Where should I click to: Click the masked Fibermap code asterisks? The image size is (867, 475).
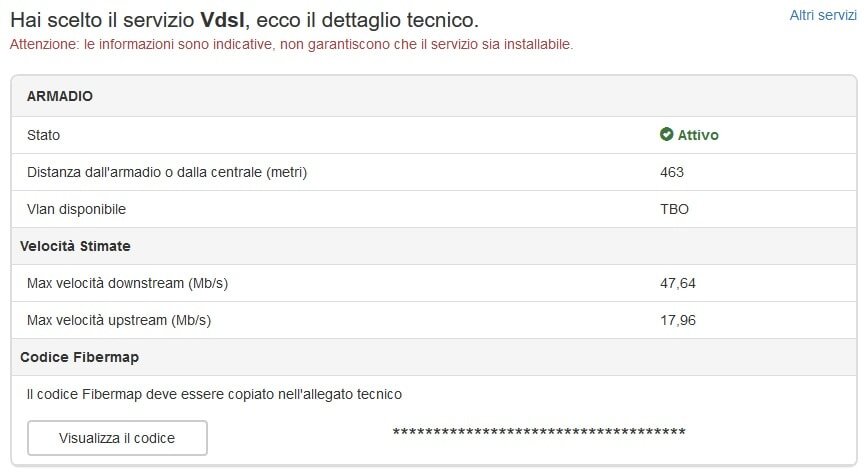pyautogui.click(x=538, y=431)
